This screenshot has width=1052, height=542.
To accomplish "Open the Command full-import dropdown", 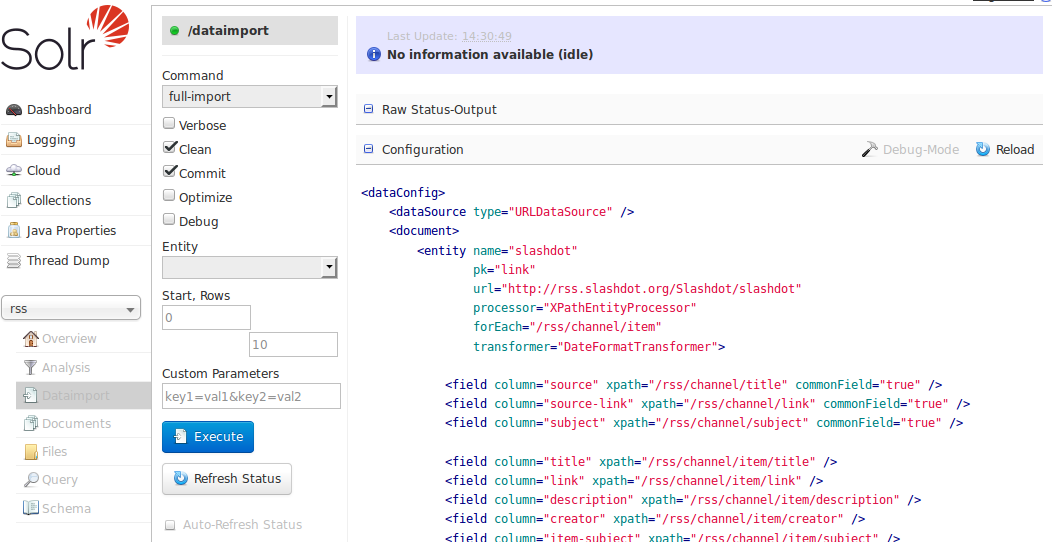I will pos(249,97).
